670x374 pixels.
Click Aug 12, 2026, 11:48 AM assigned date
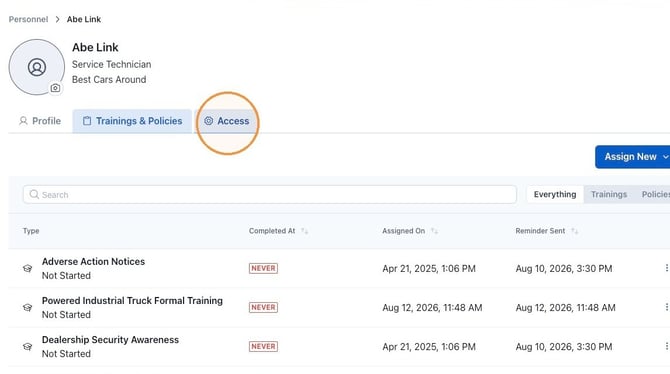pos(432,308)
